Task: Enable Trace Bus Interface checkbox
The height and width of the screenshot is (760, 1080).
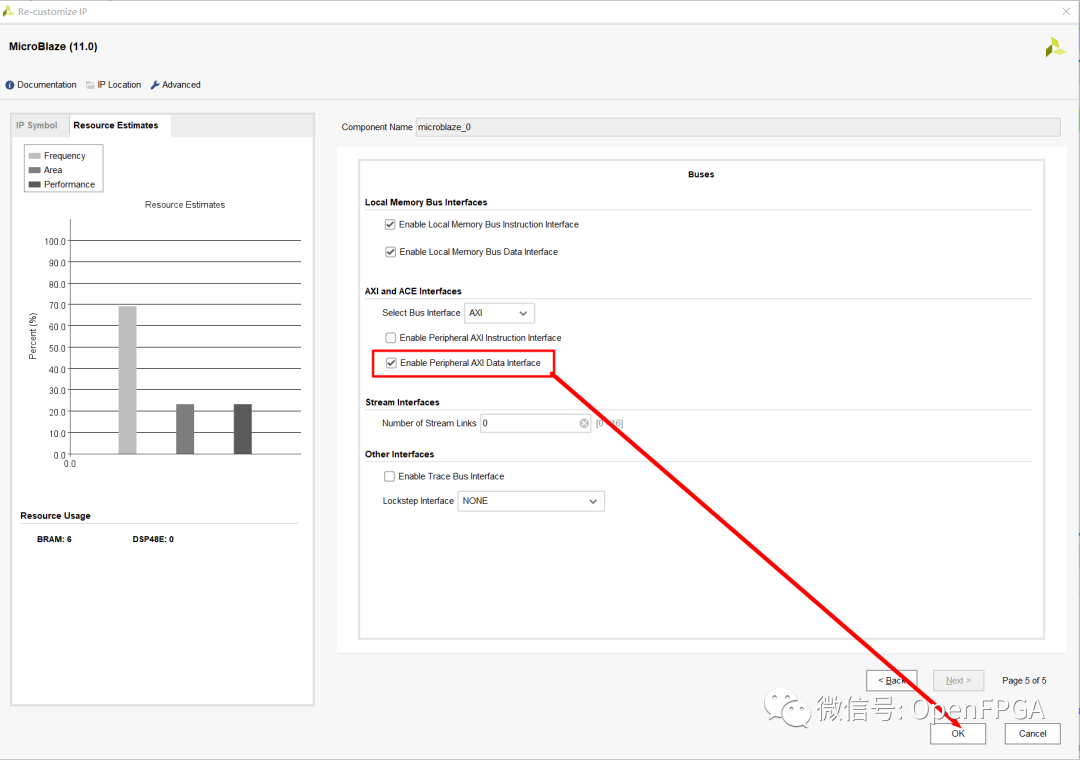Action: (390, 476)
